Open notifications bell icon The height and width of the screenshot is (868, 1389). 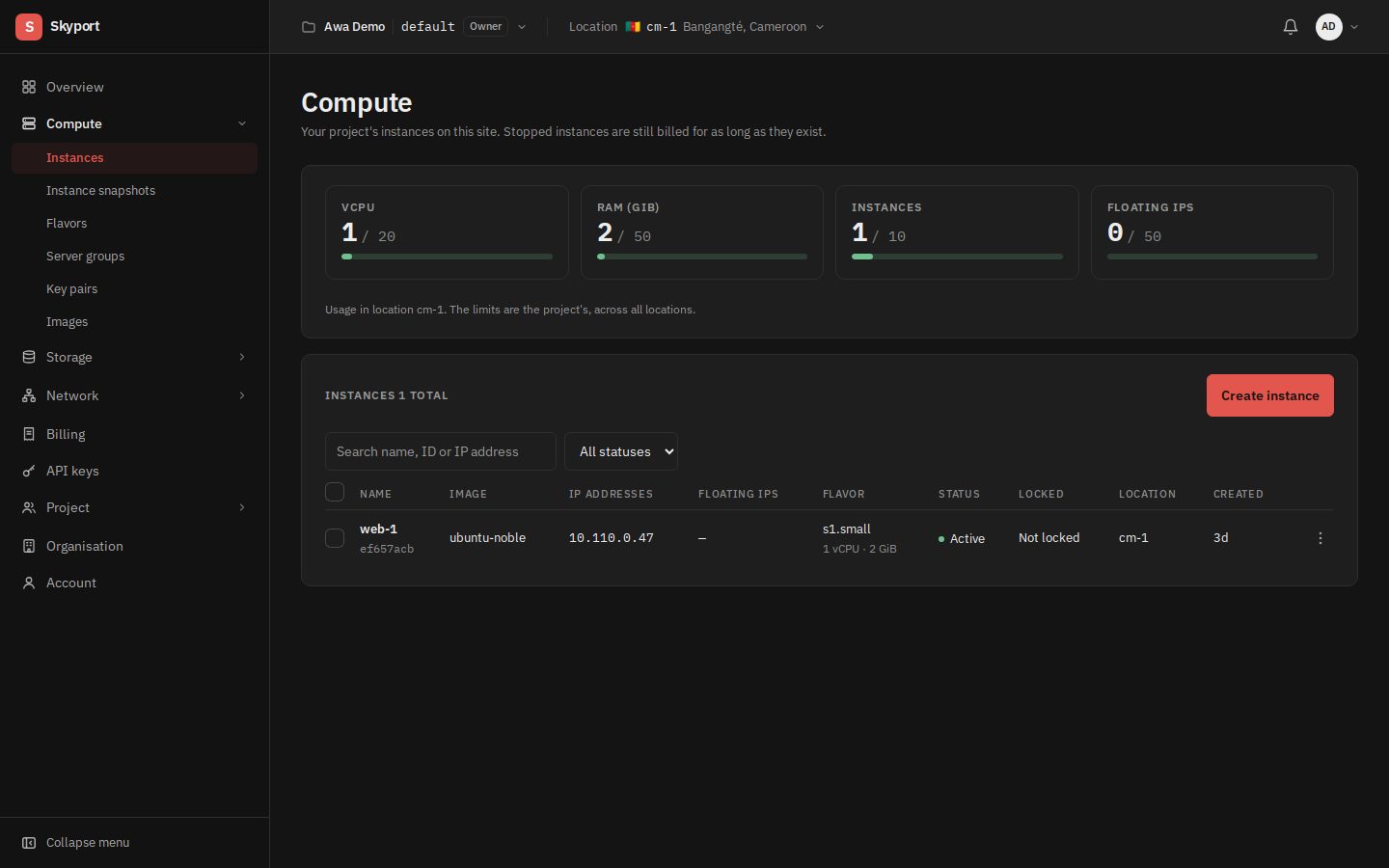click(x=1291, y=27)
